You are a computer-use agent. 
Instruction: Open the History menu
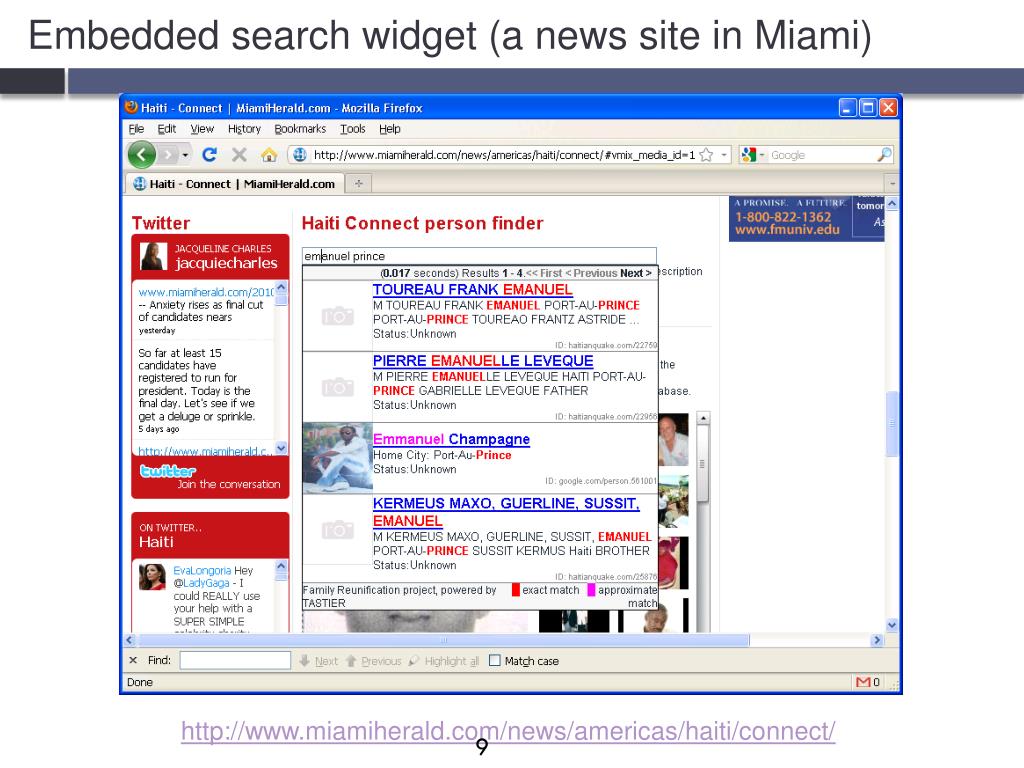point(244,129)
